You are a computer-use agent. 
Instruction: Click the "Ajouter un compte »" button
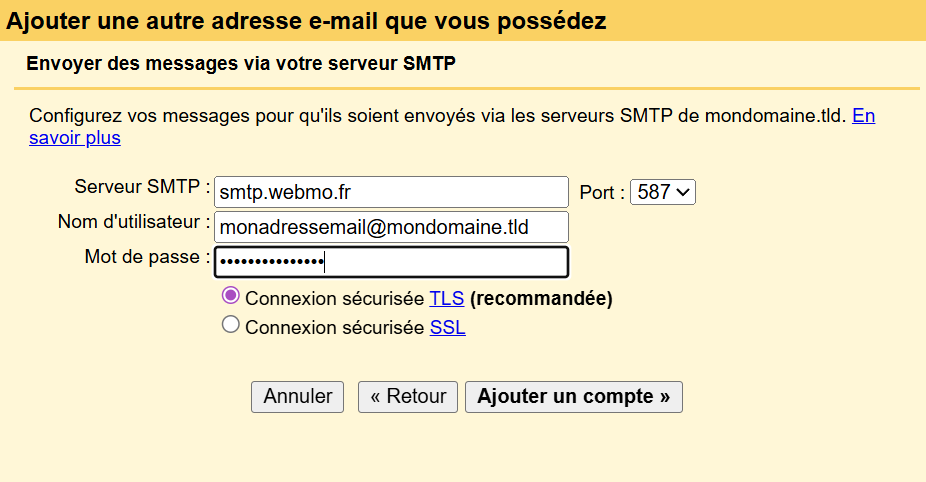(573, 396)
